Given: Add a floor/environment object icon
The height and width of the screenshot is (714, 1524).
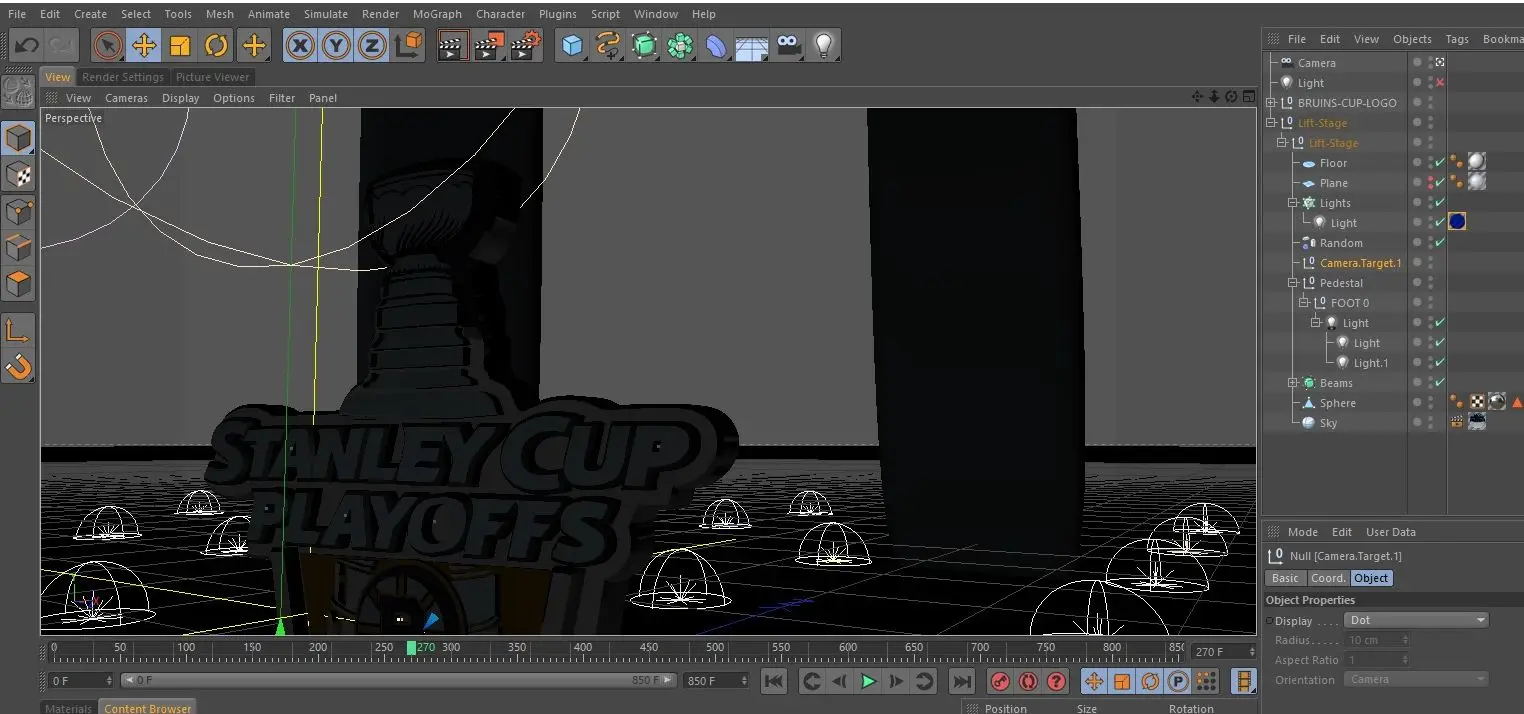Looking at the screenshot, I should 752,45.
